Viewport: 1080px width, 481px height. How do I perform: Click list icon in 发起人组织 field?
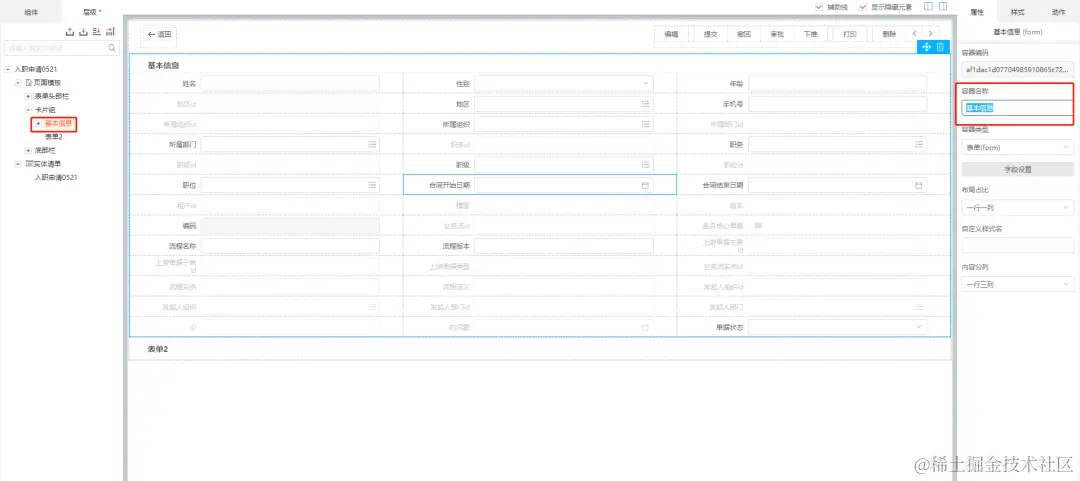pos(372,307)
